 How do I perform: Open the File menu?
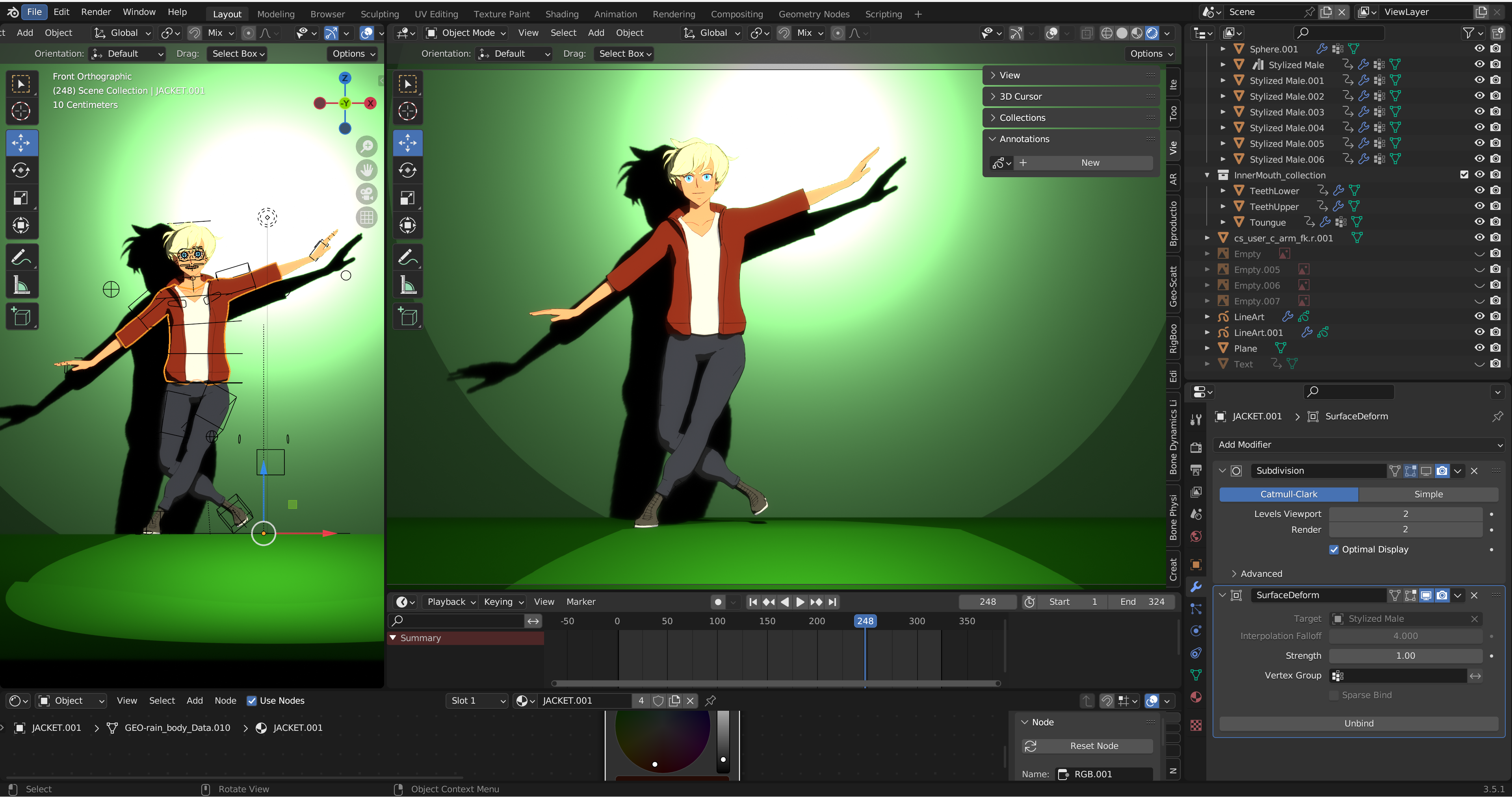(35, 12)
